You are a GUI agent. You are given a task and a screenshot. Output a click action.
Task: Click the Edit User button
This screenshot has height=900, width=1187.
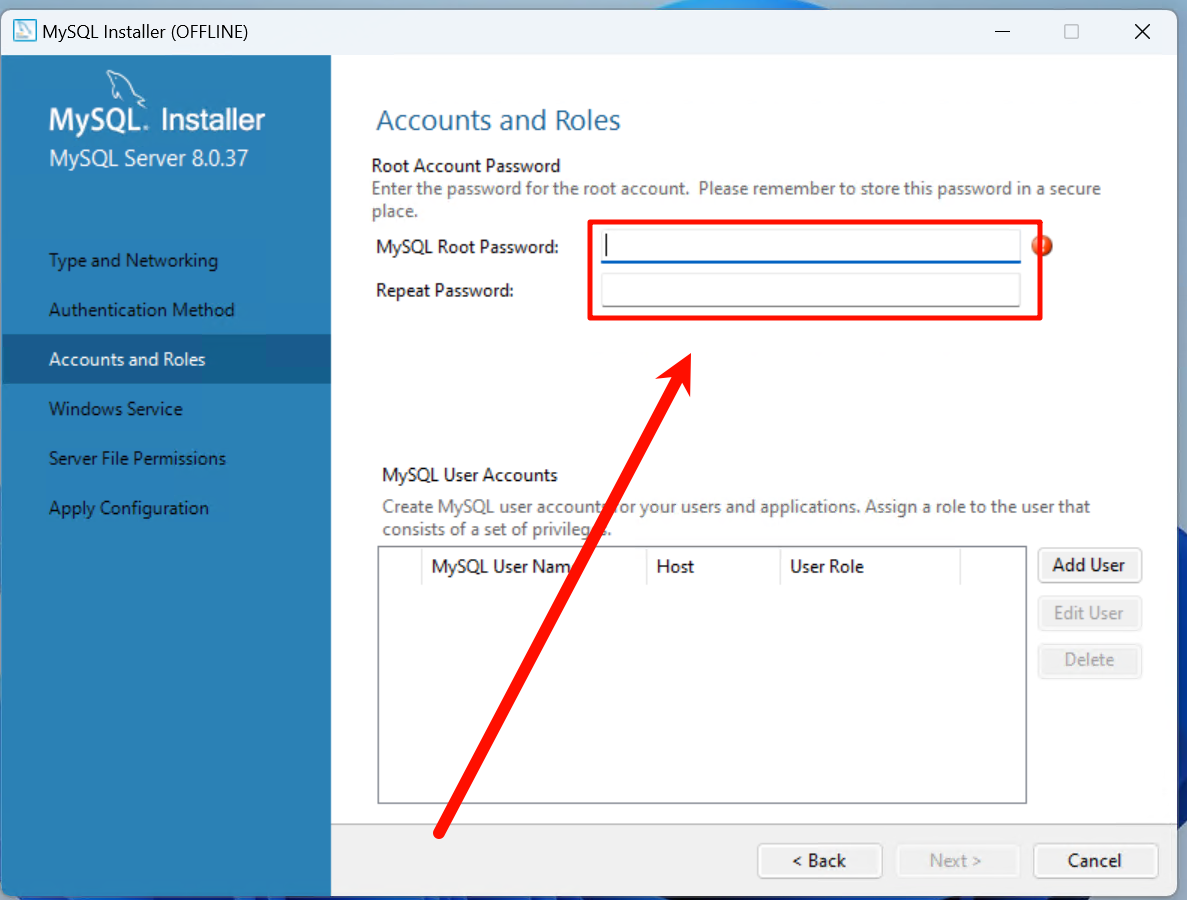1089,613
